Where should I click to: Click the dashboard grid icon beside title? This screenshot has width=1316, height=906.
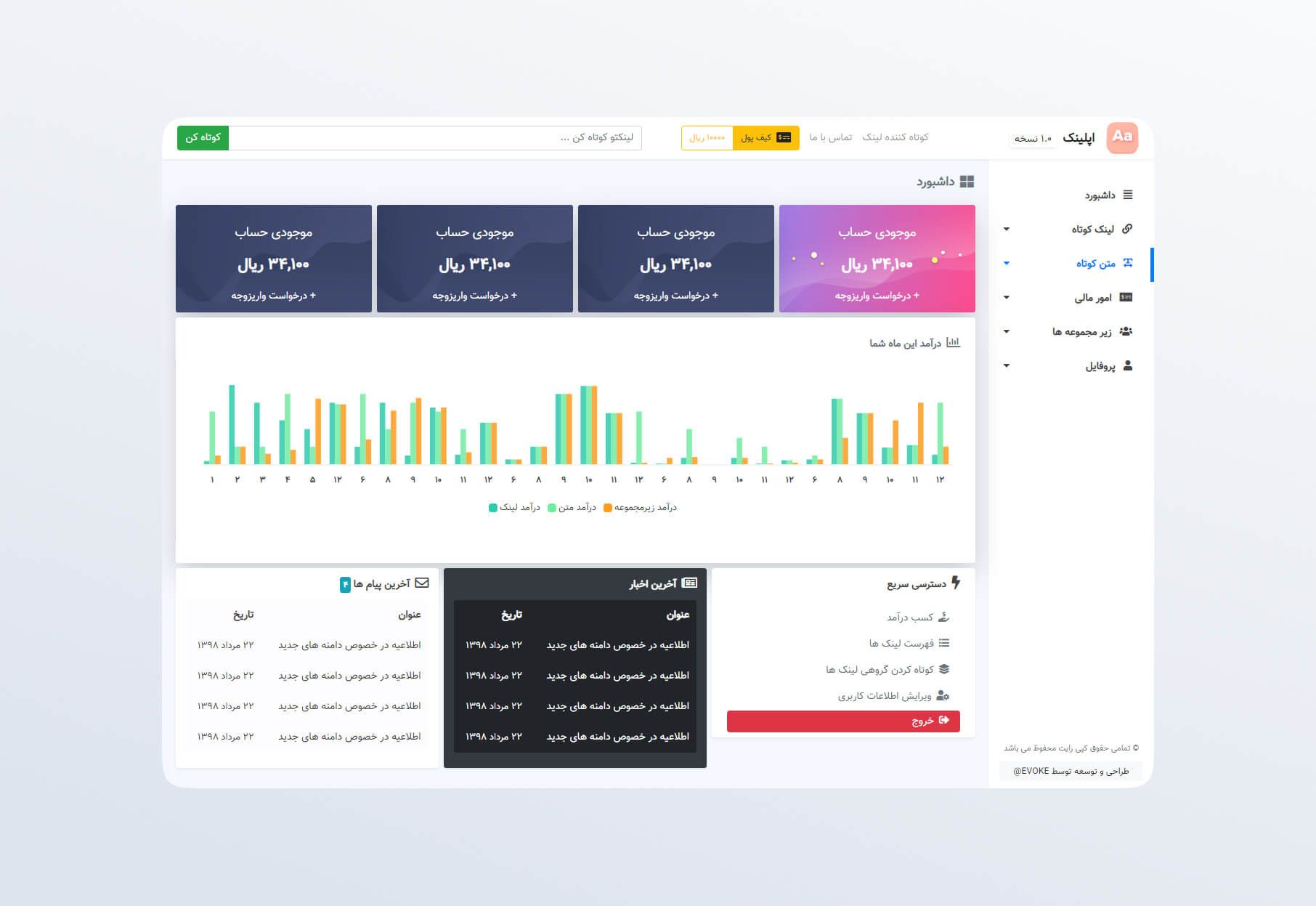[x=967, y=182]
